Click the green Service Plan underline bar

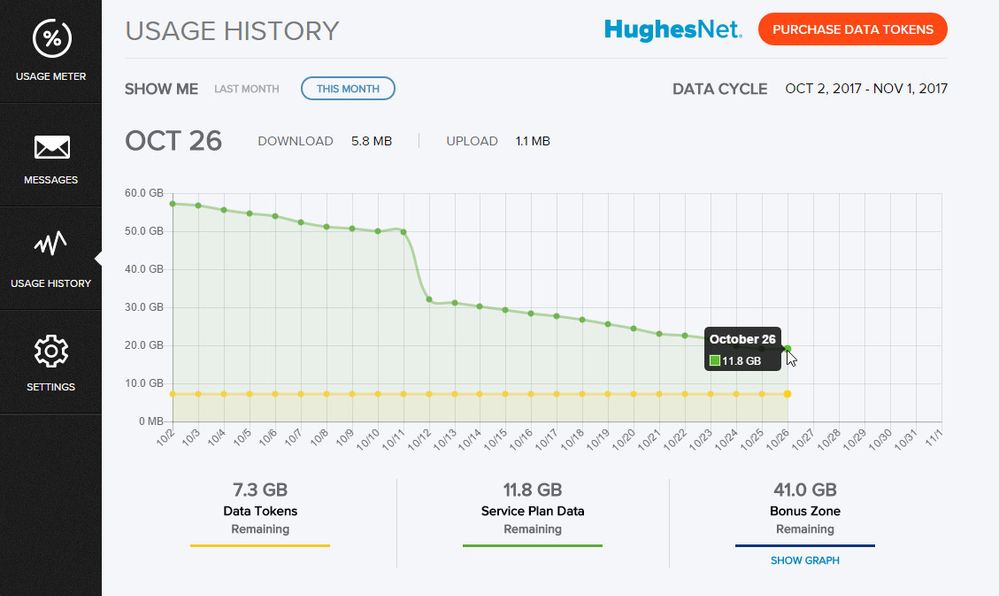[x=532, y=546]
